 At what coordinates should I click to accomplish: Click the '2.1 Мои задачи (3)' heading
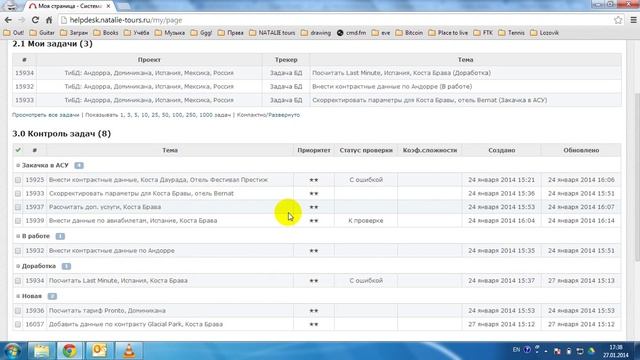pyautogui.click(x=52, y=44)
